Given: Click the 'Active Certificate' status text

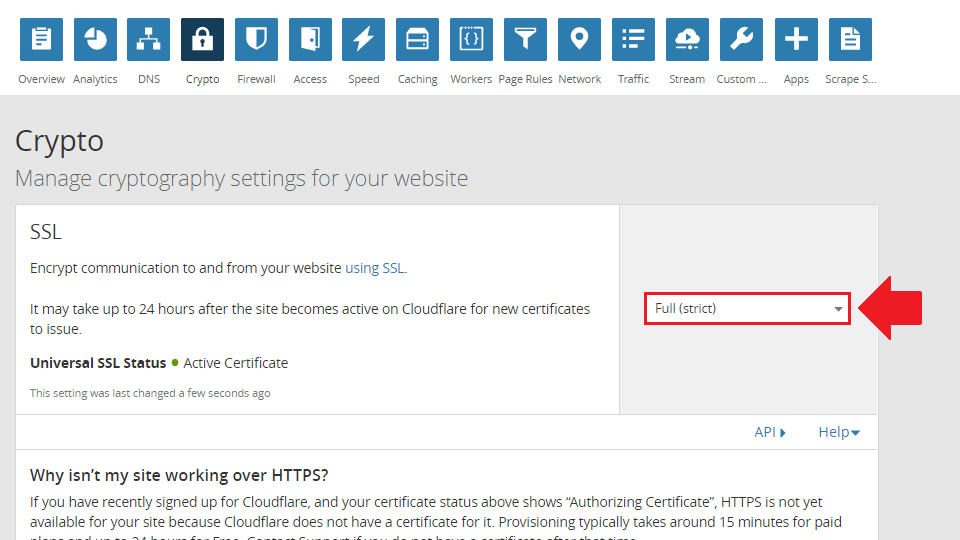Looking at the screenshot, I should 236,363.
